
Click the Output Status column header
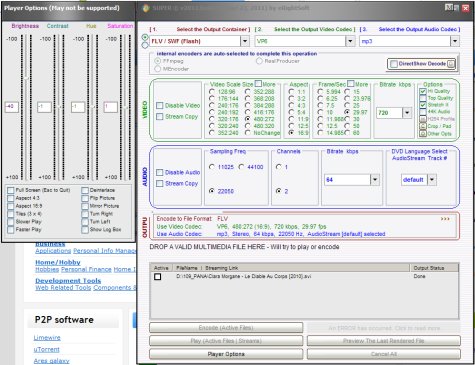click(x=434, y=268)
